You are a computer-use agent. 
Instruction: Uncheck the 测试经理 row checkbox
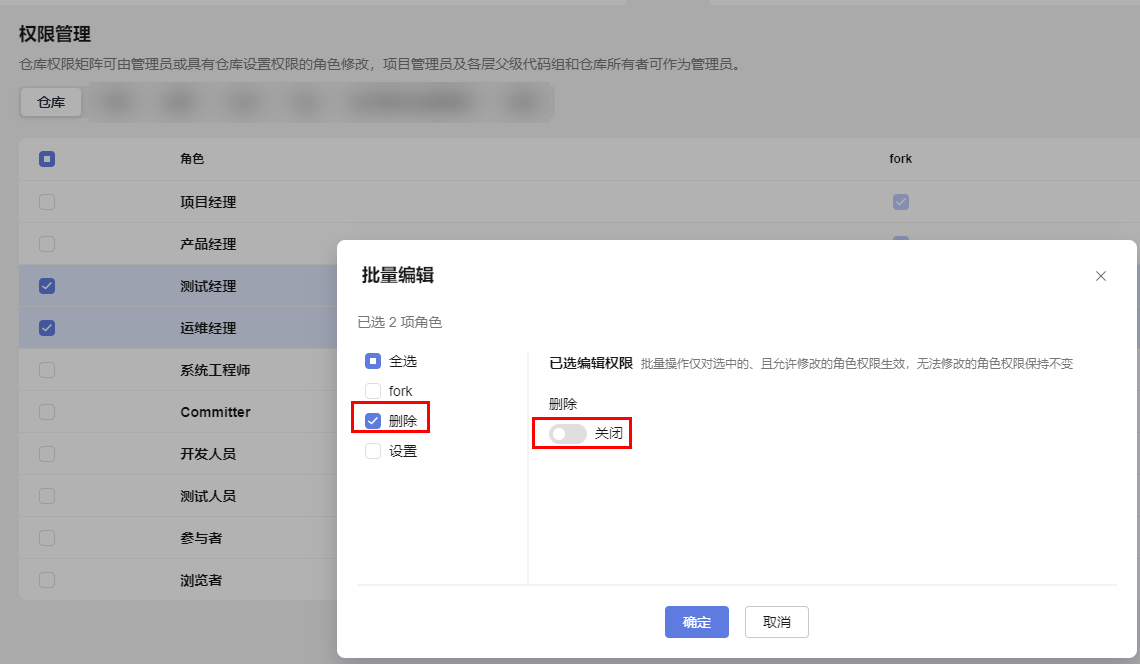(x=46, y=286)
